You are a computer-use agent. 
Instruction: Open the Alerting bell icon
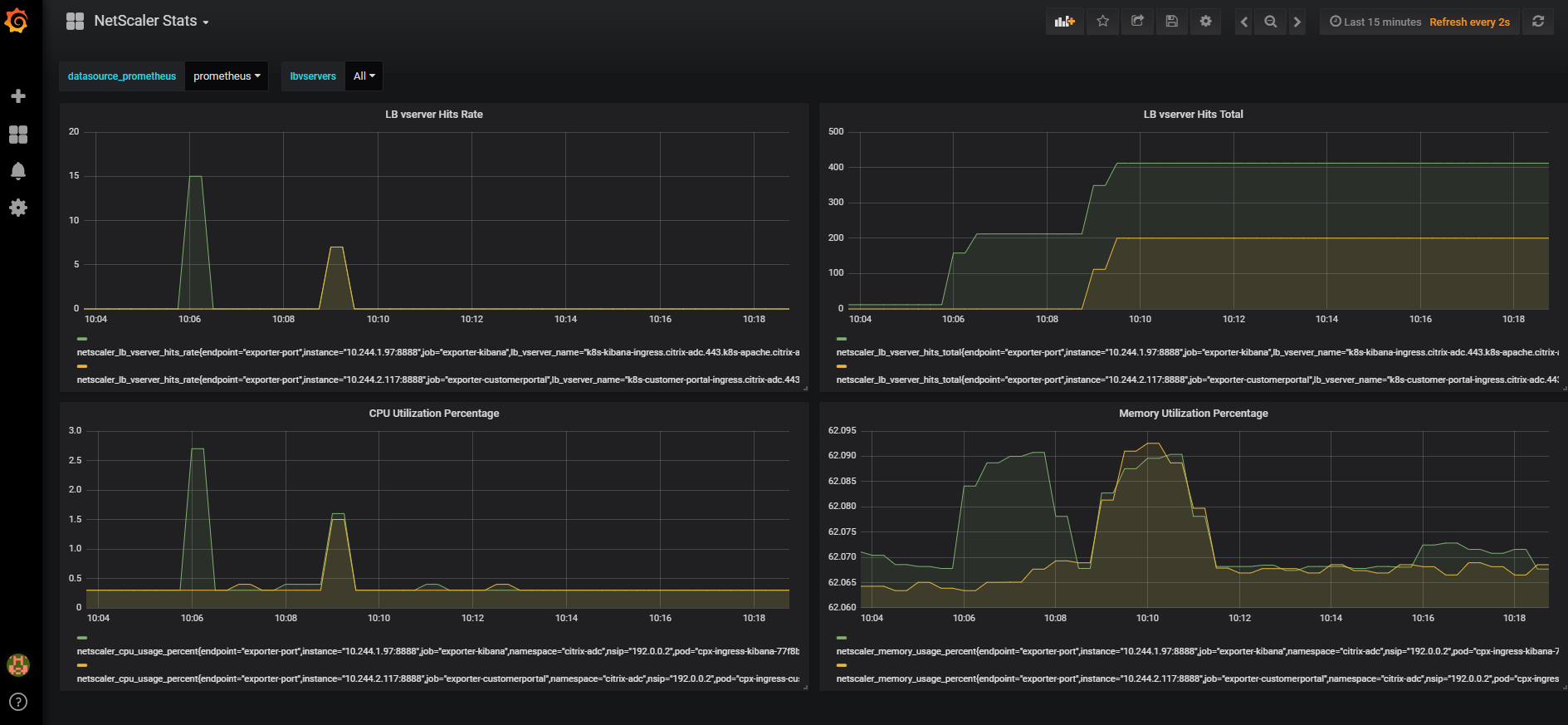[x=18, y=171]
